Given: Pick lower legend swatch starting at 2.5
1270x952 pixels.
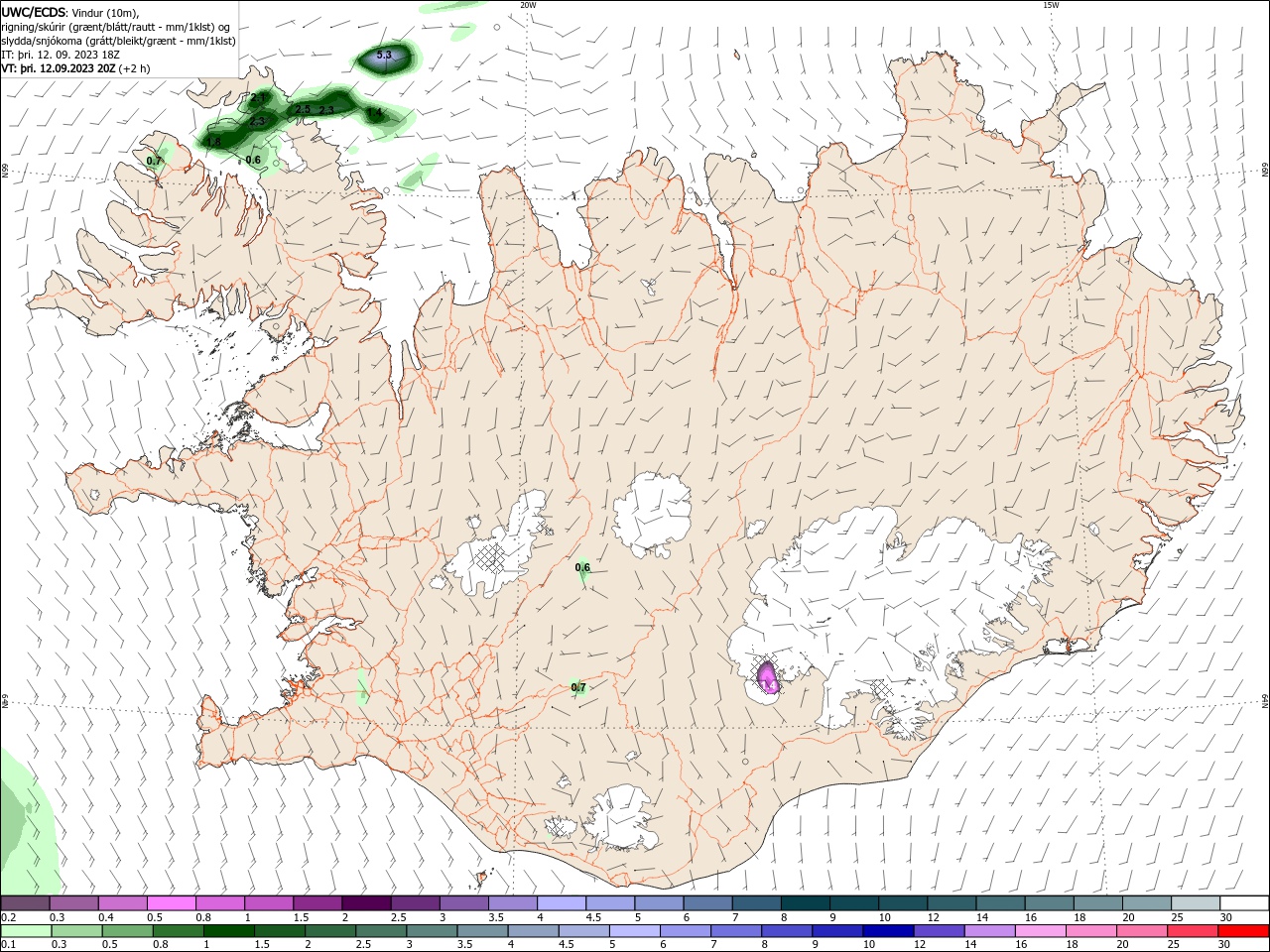Looking at the screenshot, I should point(381,931).
